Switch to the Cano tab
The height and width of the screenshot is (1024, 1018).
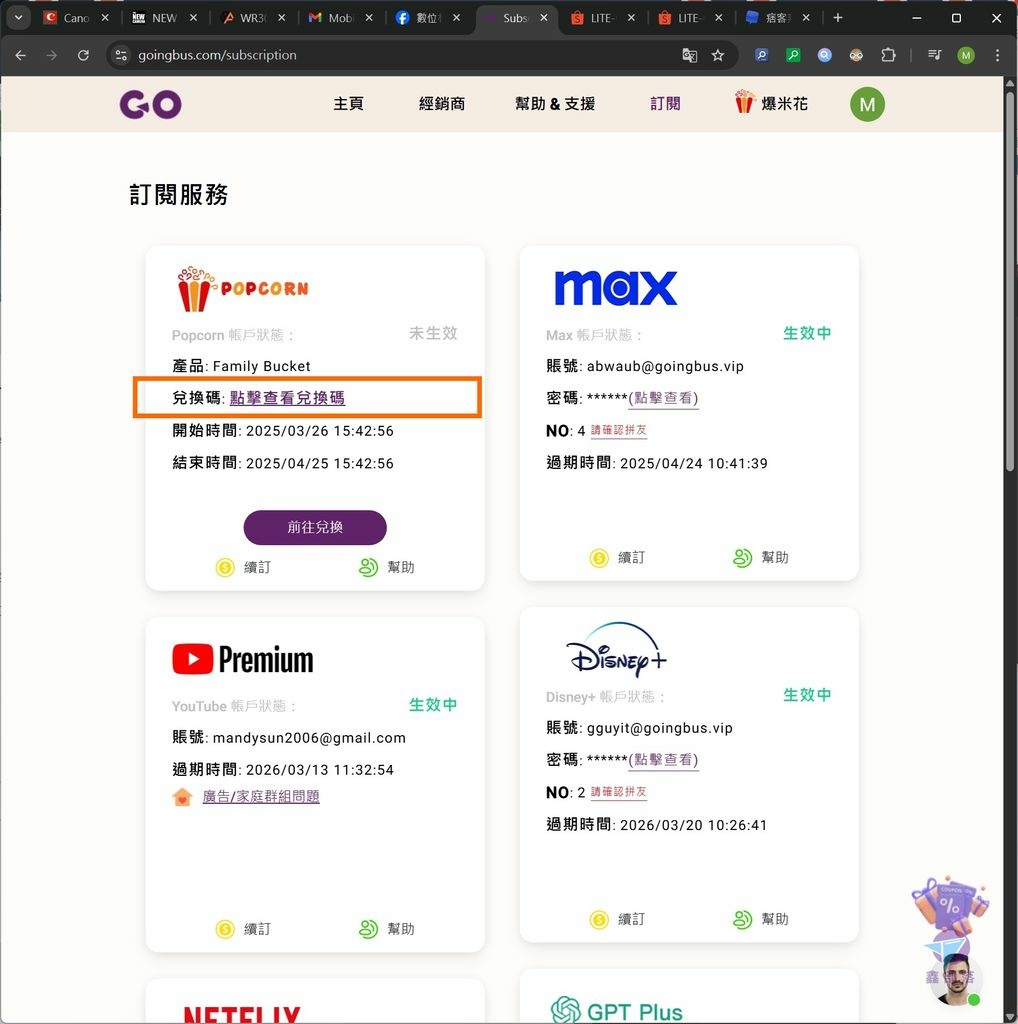click(76, 18)
